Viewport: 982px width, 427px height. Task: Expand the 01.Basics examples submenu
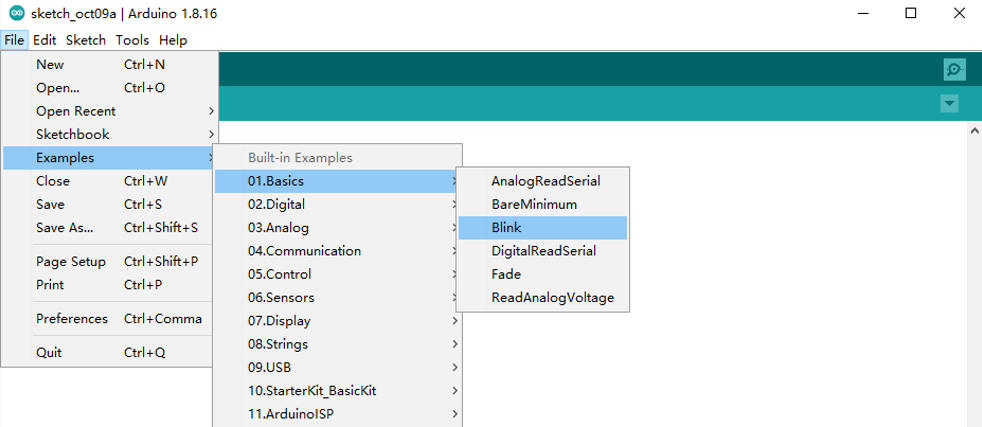tap(338, 181)
